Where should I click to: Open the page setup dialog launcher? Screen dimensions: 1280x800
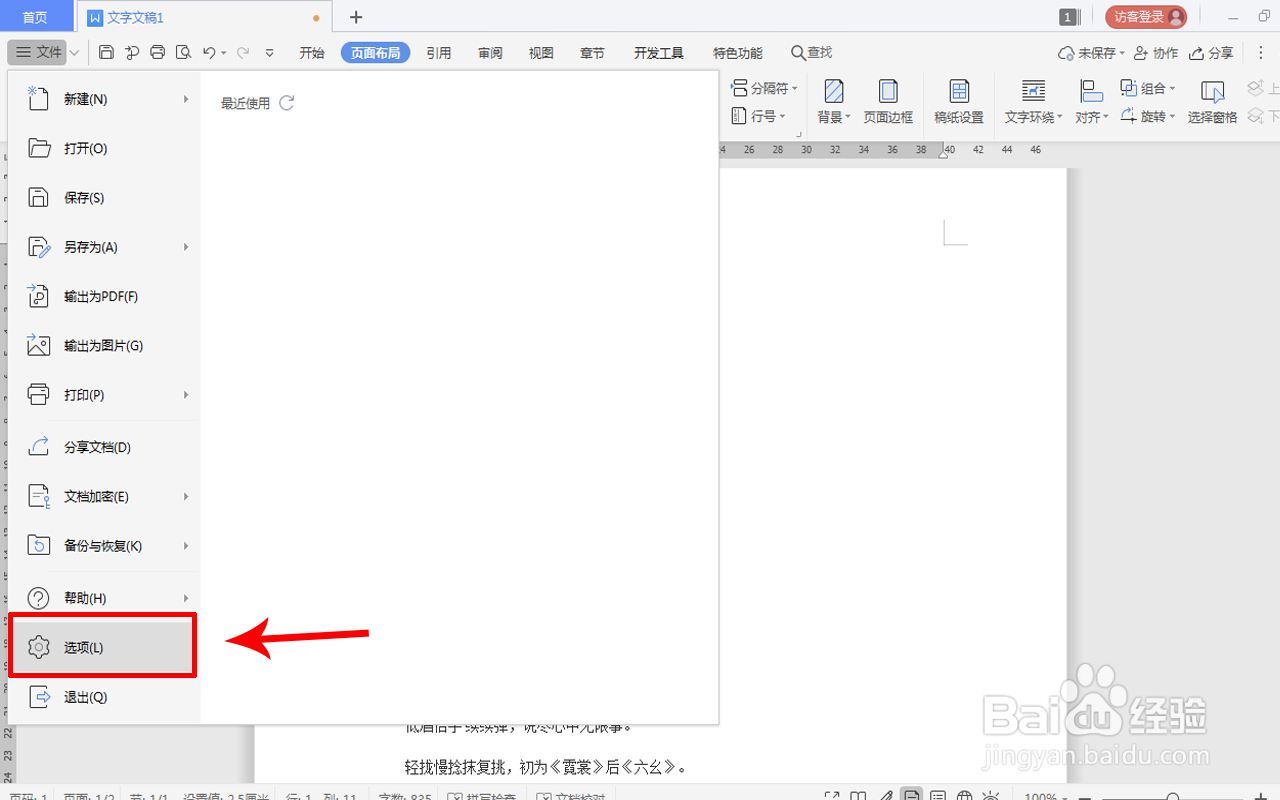[799, 133]
